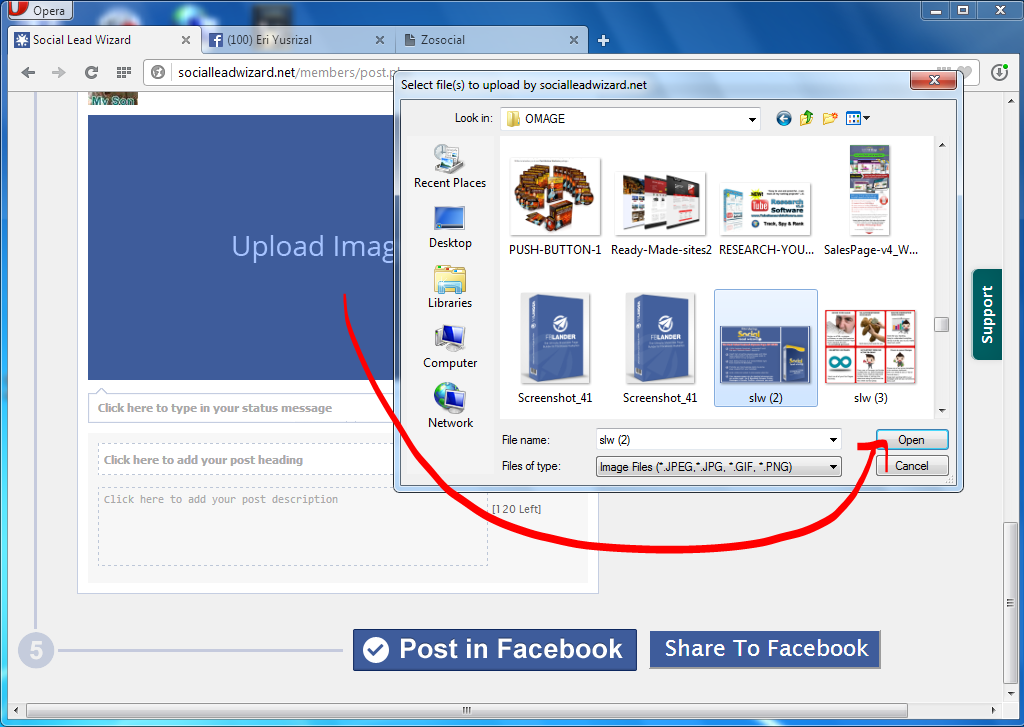This screenshot has width=1024, height=727.
Task: Click the page horizontal scrollbar
Action: 466,710
